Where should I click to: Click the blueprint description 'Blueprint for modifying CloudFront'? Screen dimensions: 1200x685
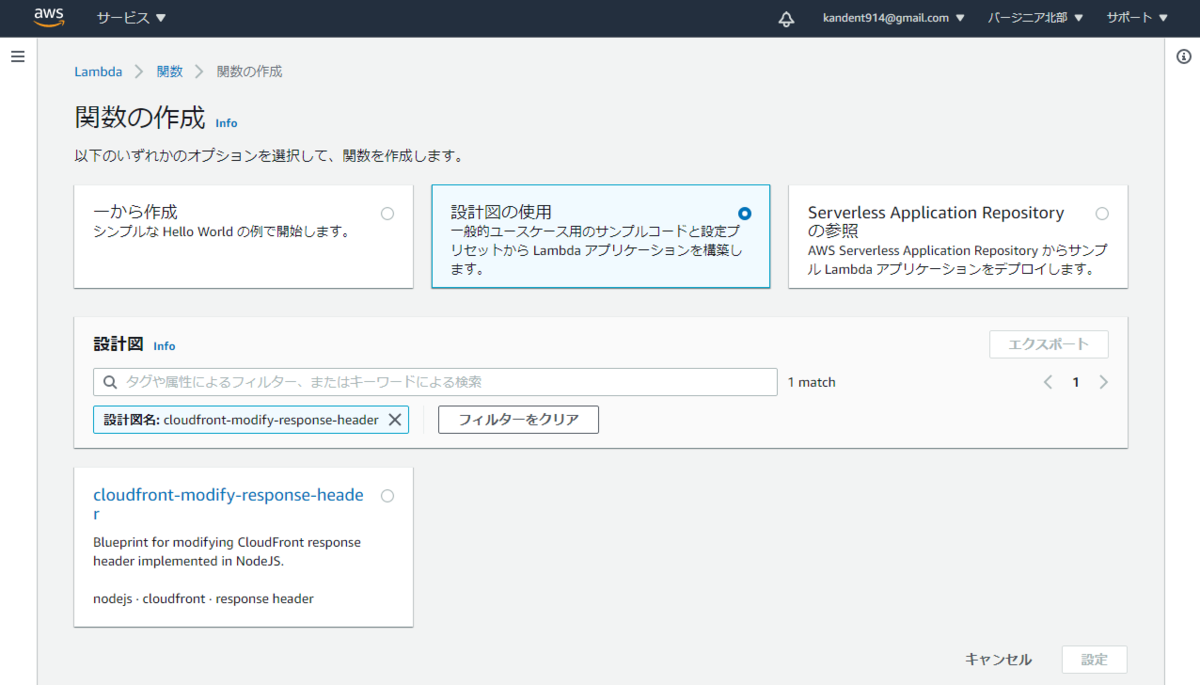click(x=227, y=552)
